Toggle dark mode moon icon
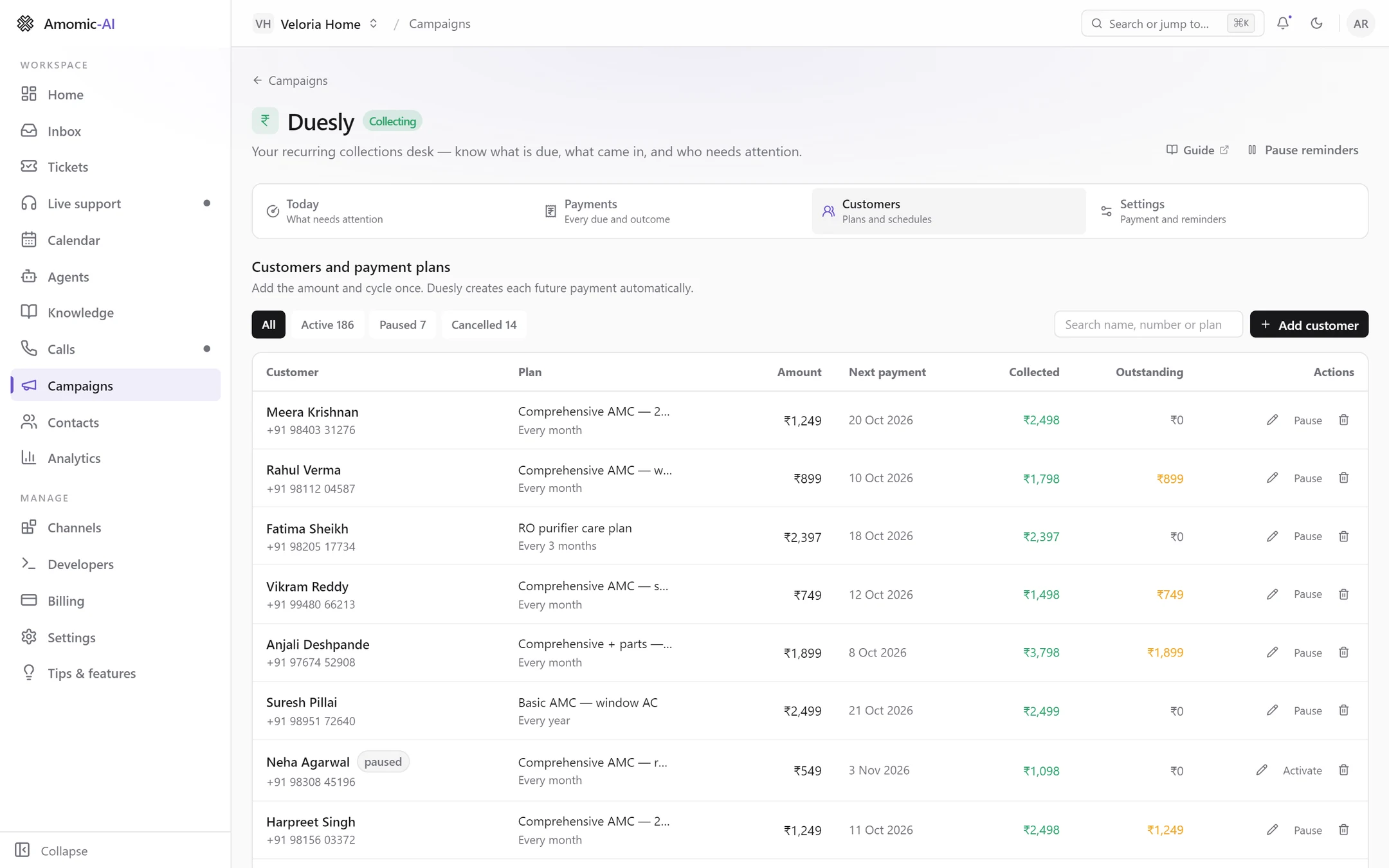 1316,23
